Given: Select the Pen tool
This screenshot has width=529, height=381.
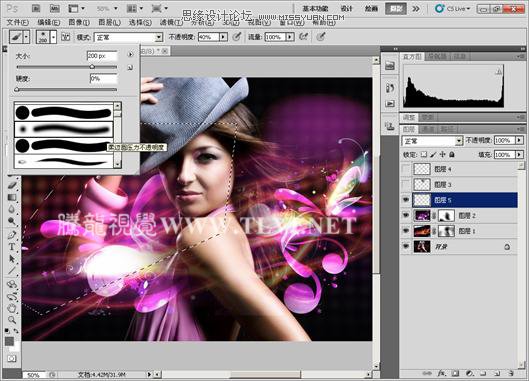Looking at the screenshot, I should 12,235.
